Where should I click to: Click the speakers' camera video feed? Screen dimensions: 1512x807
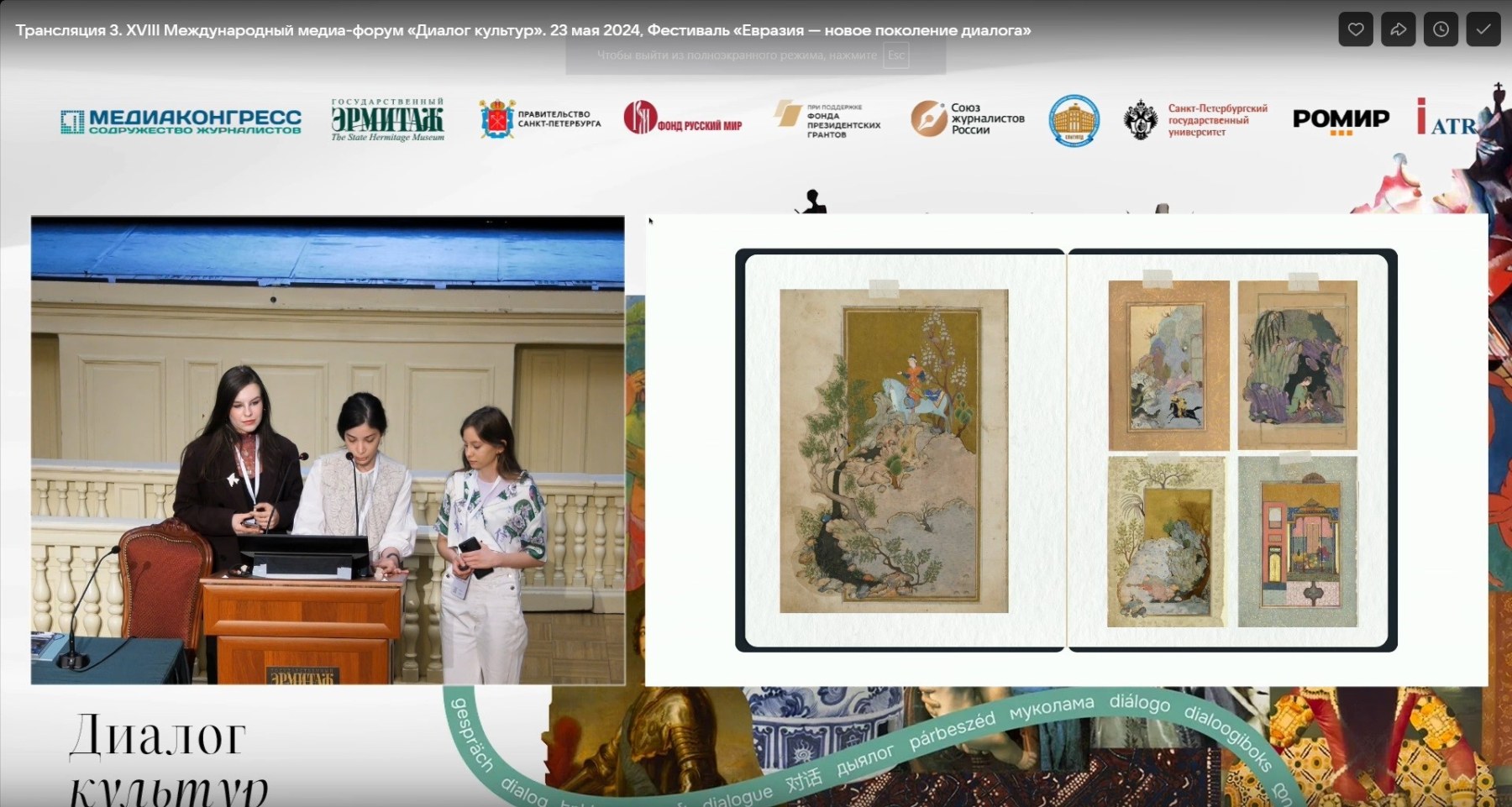coord(328,450)
